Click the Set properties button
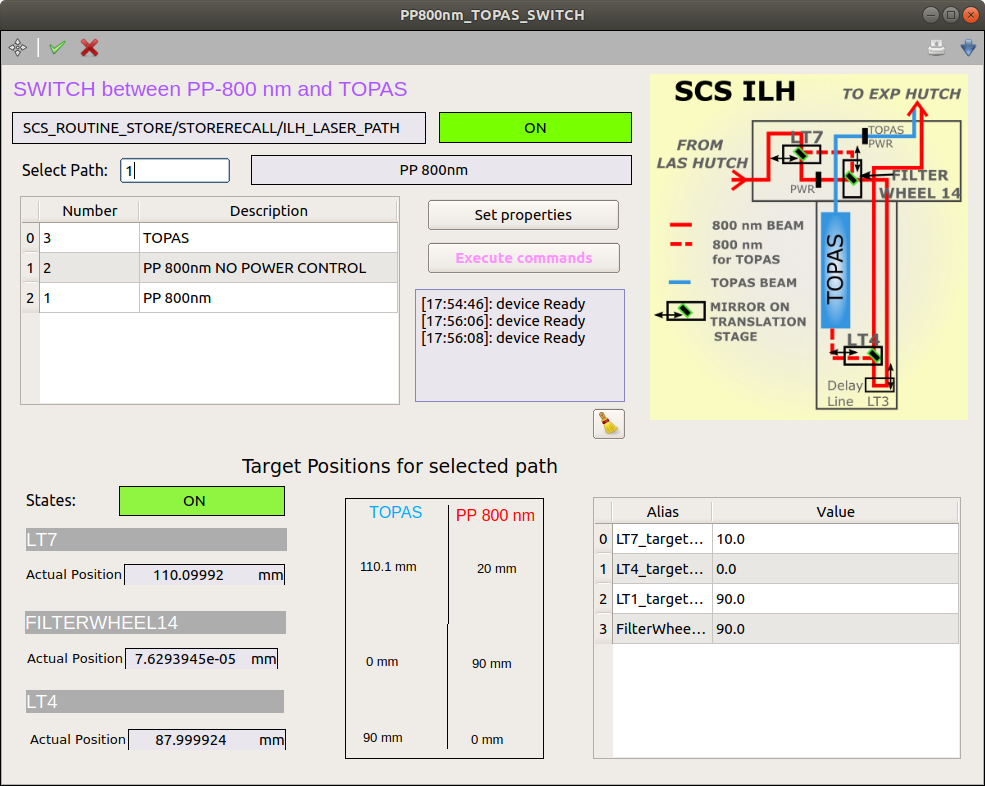The width and height of the screenshot is (985, 786). (523, 215)
